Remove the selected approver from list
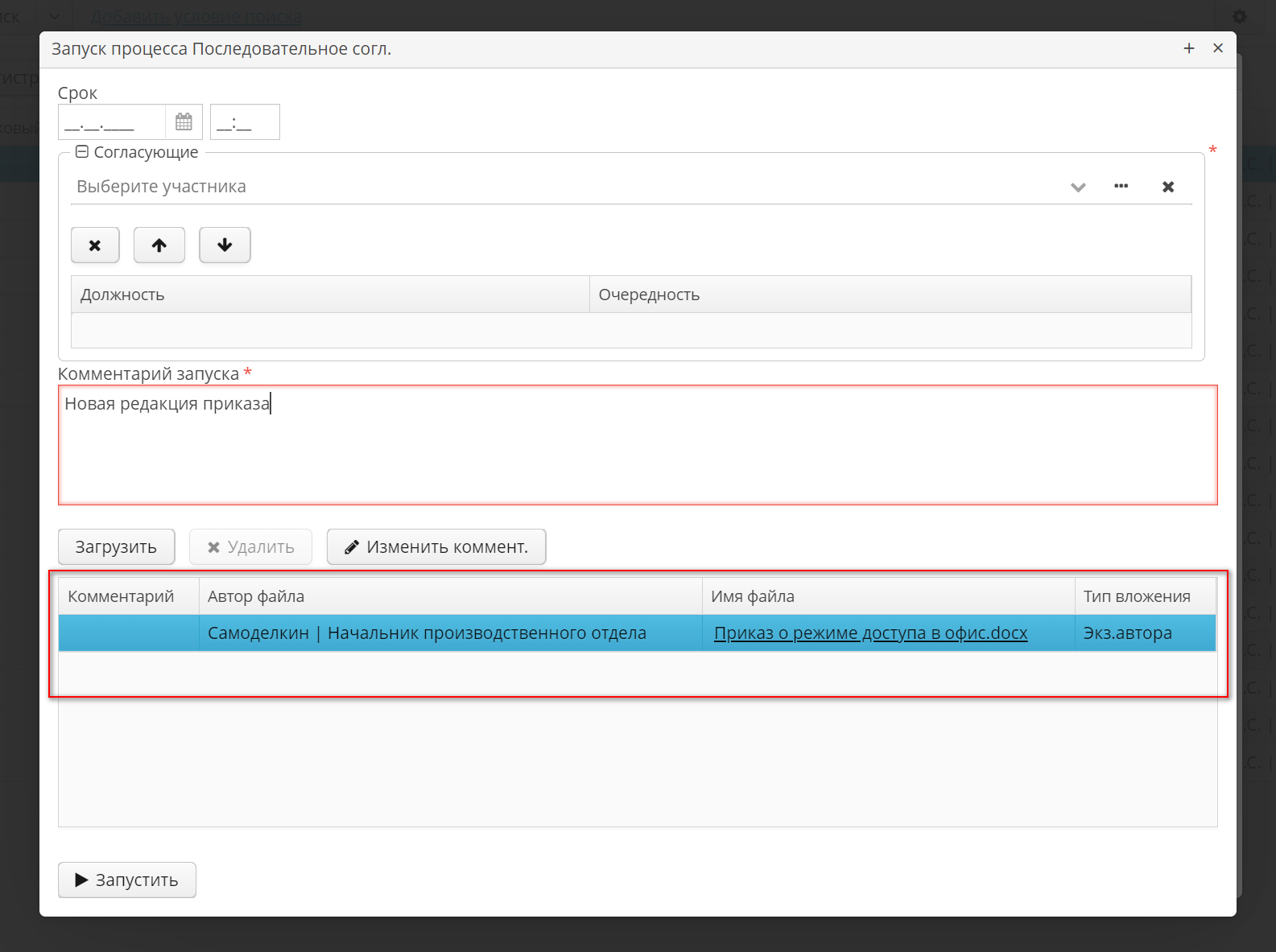1276x952 pixels. (x=95, y=245)
